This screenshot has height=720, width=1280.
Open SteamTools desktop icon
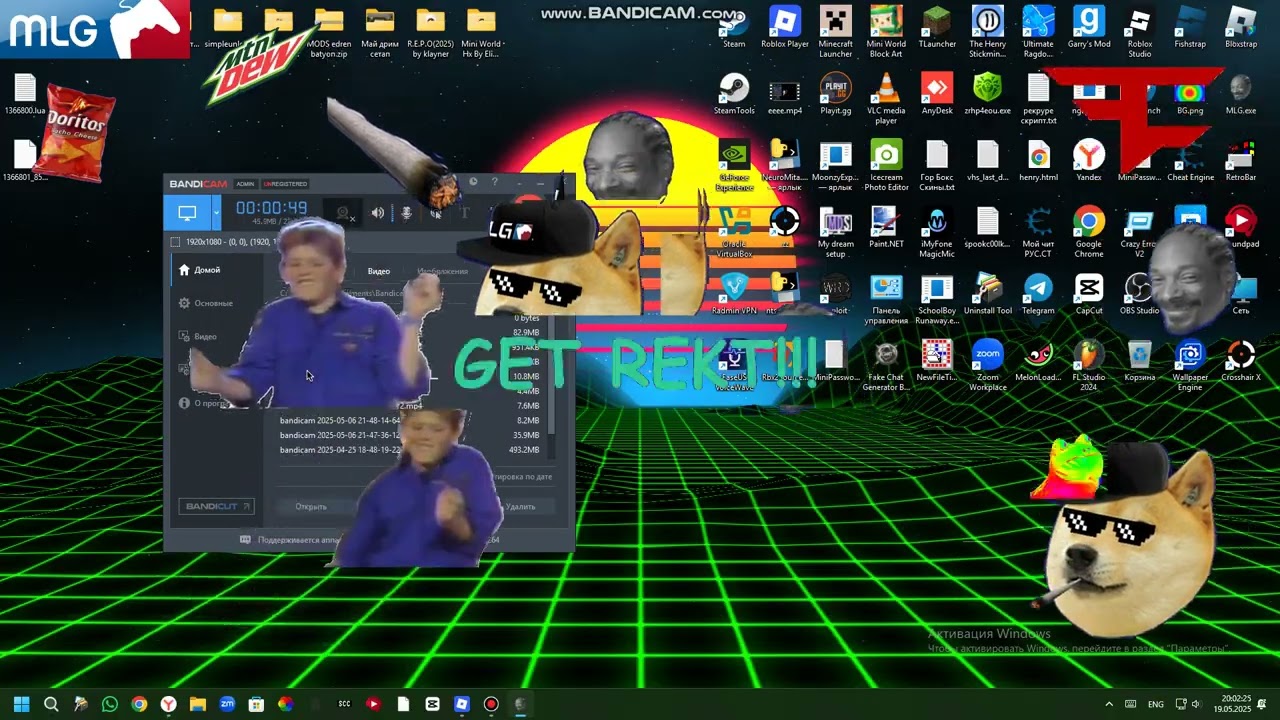click(734, 95)
